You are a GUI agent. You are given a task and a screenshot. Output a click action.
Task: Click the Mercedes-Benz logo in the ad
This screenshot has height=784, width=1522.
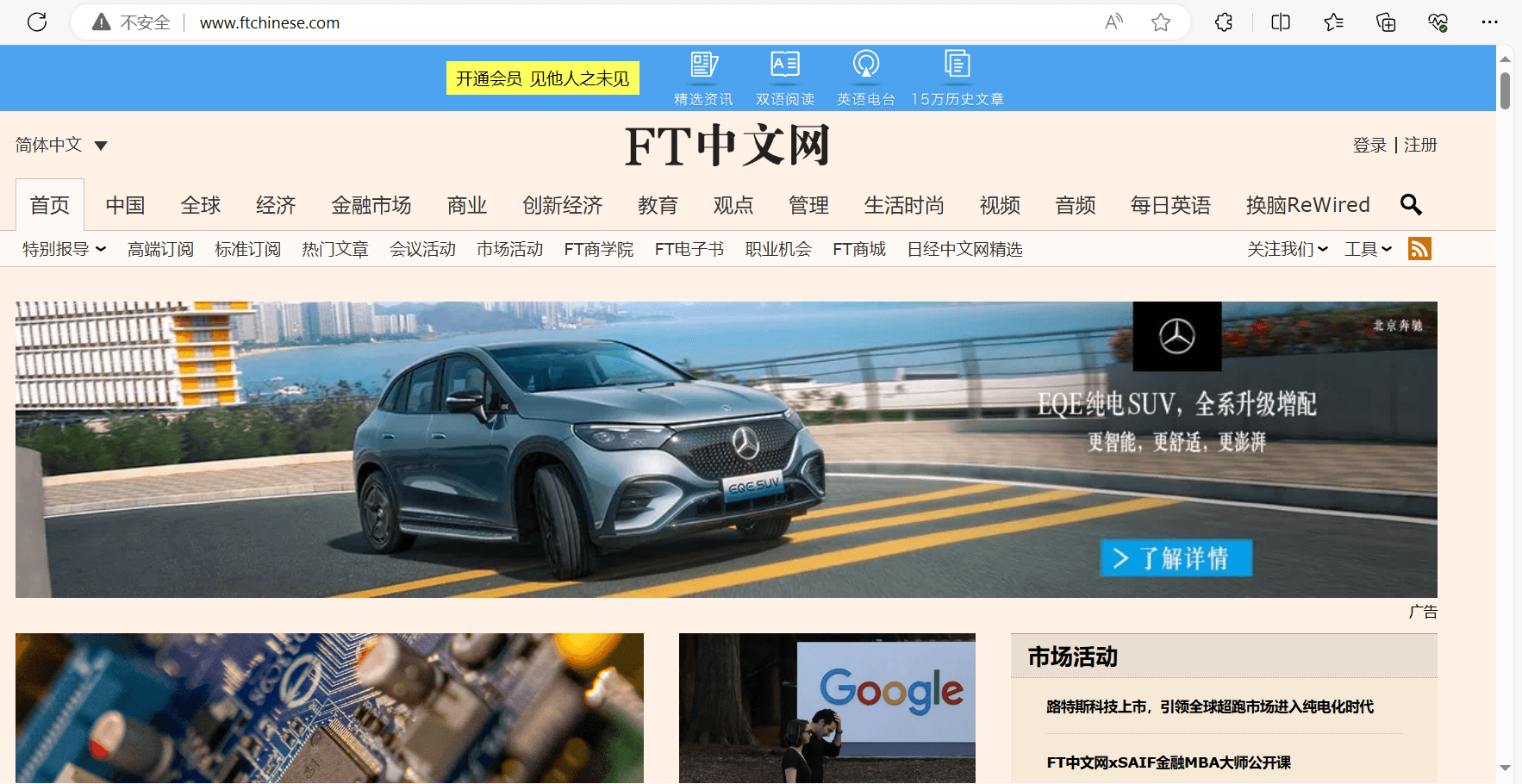click(x=1177, y=336)
